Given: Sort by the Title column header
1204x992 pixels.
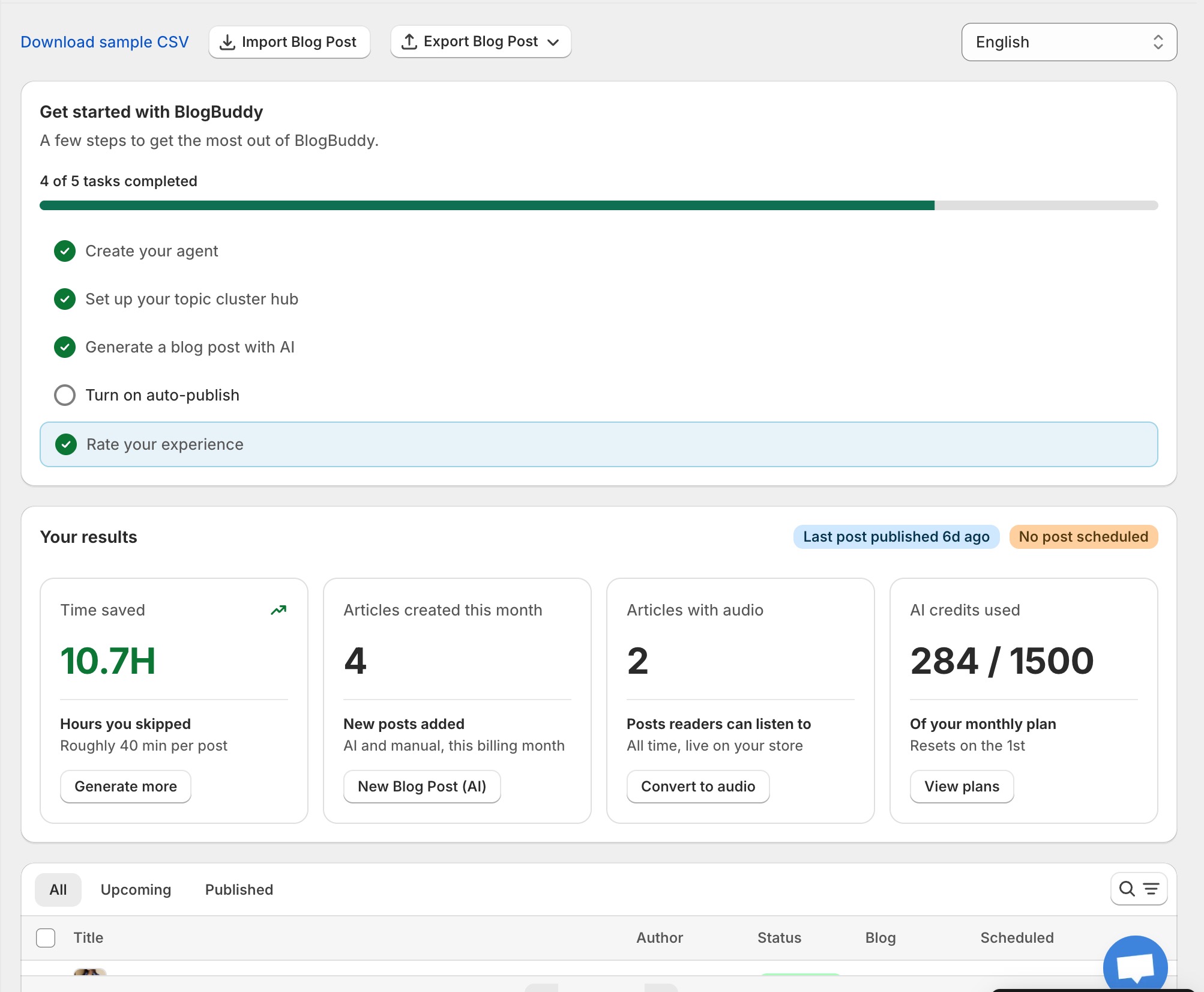Looking at the screenshot, I should 88,938.
